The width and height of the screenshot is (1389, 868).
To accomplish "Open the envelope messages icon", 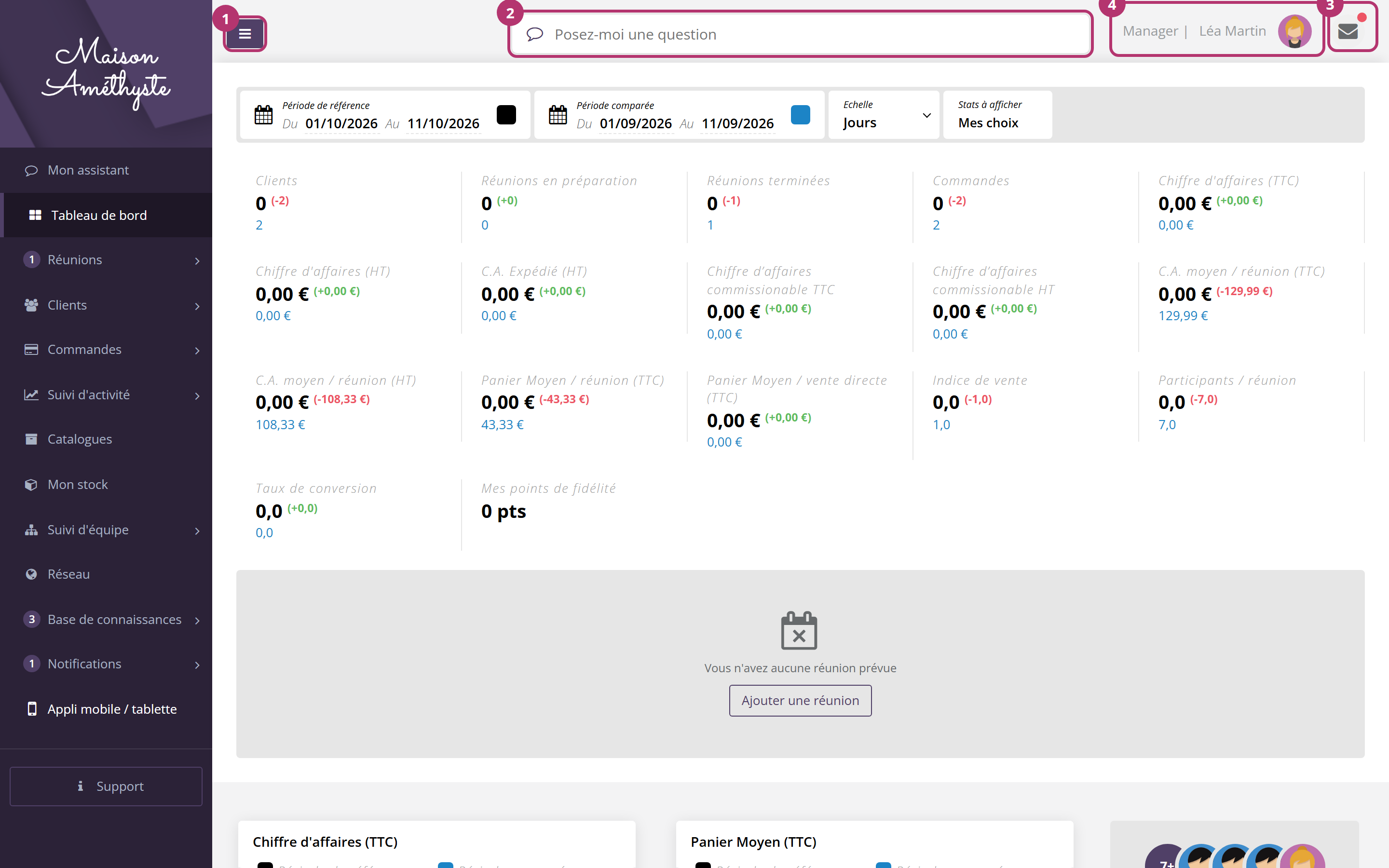I will tap(1347, 31).
